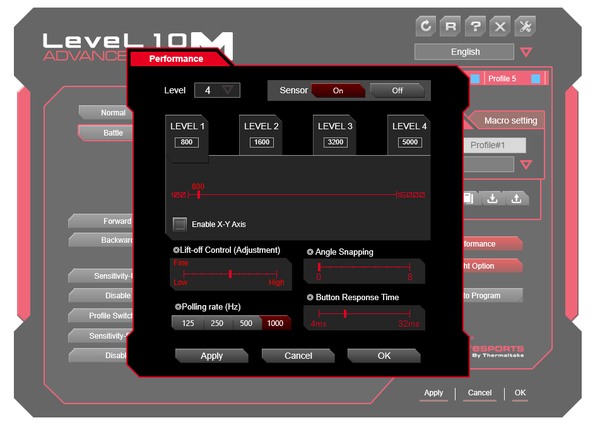
Task: Open the Level 4 dropdown
Action: (217, 90)
